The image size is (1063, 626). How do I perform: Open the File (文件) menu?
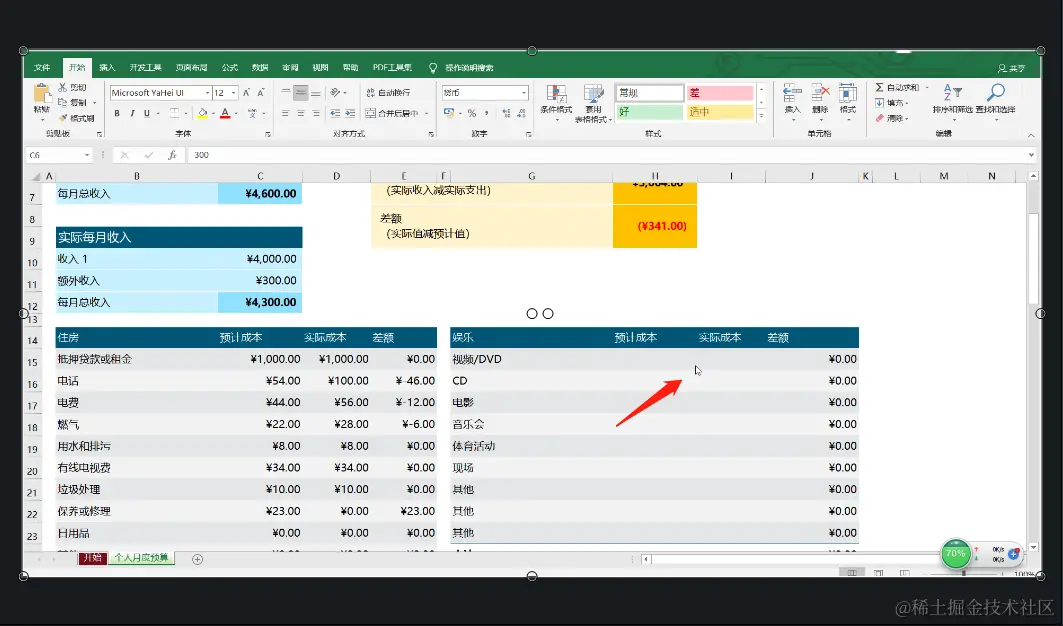42,68
